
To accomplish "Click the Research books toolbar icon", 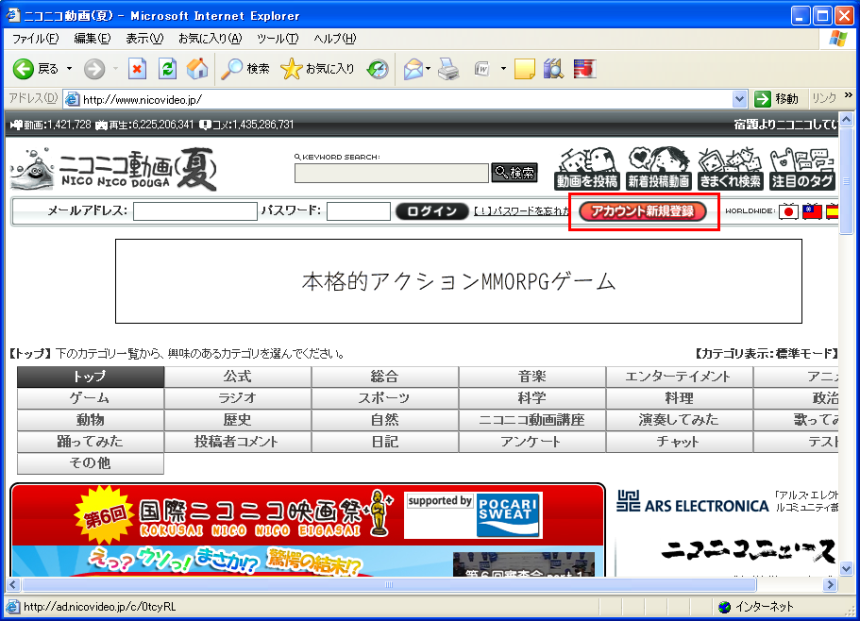I will (x=553, y=69).
